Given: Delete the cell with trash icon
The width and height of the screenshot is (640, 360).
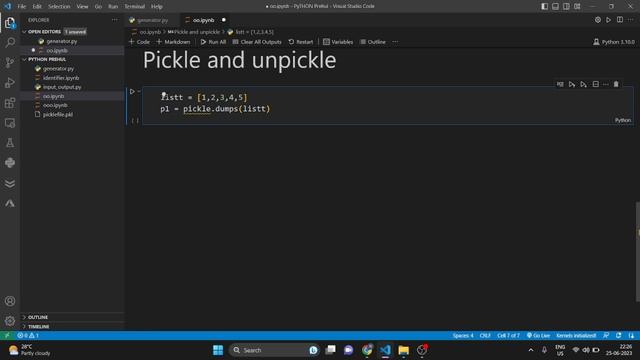Looking at the screenshot, I should [616, 84].
